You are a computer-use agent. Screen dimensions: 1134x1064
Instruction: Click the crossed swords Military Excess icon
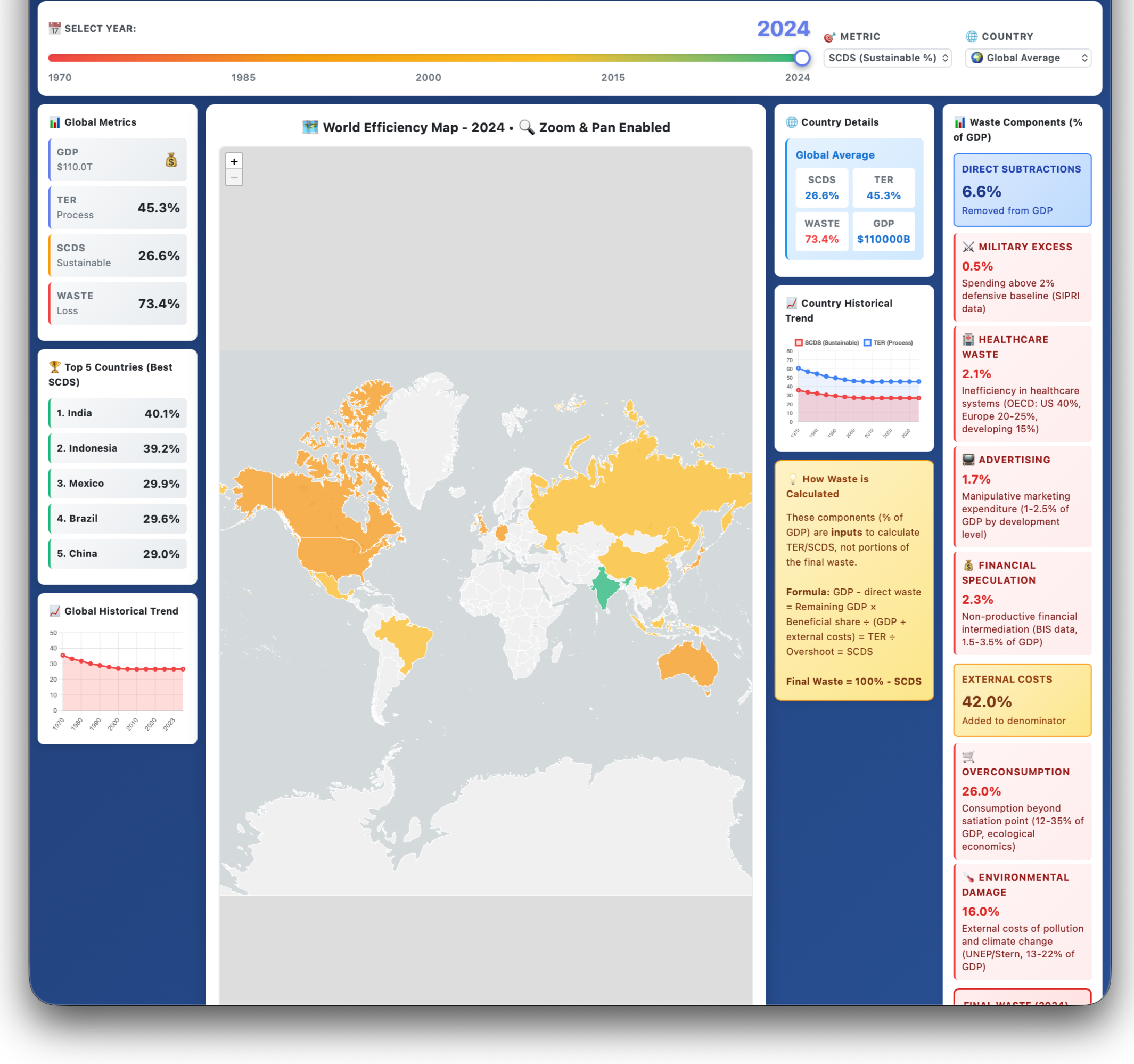pyautogui.click(x=968, y=247)
